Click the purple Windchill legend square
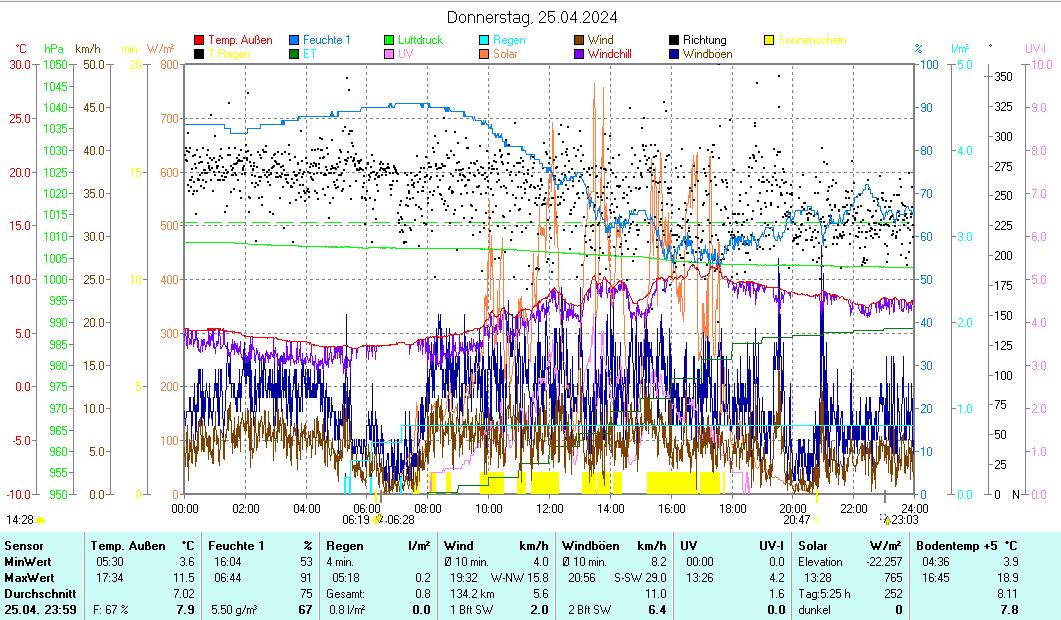1061x620 pixels. 580,54
